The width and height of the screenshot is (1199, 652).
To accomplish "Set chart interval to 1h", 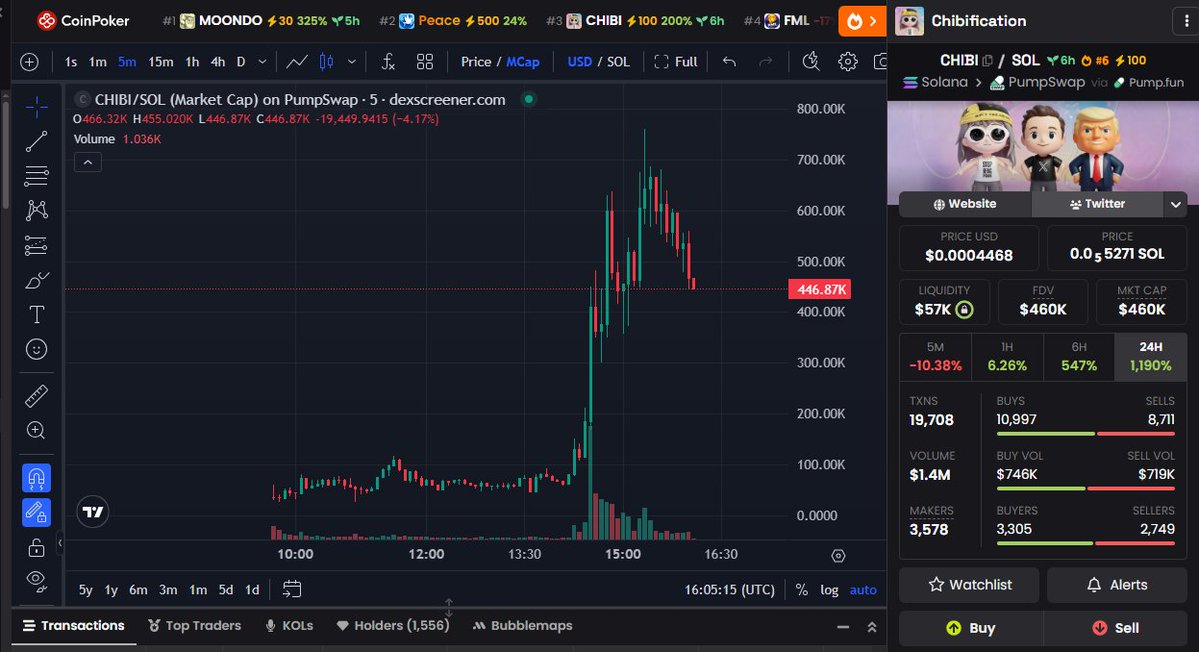I will click(x=193, y=62).
